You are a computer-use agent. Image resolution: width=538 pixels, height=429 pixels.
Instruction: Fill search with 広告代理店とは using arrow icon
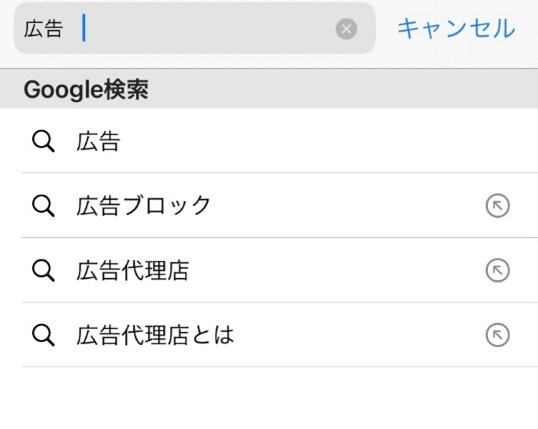click(498, 335)
